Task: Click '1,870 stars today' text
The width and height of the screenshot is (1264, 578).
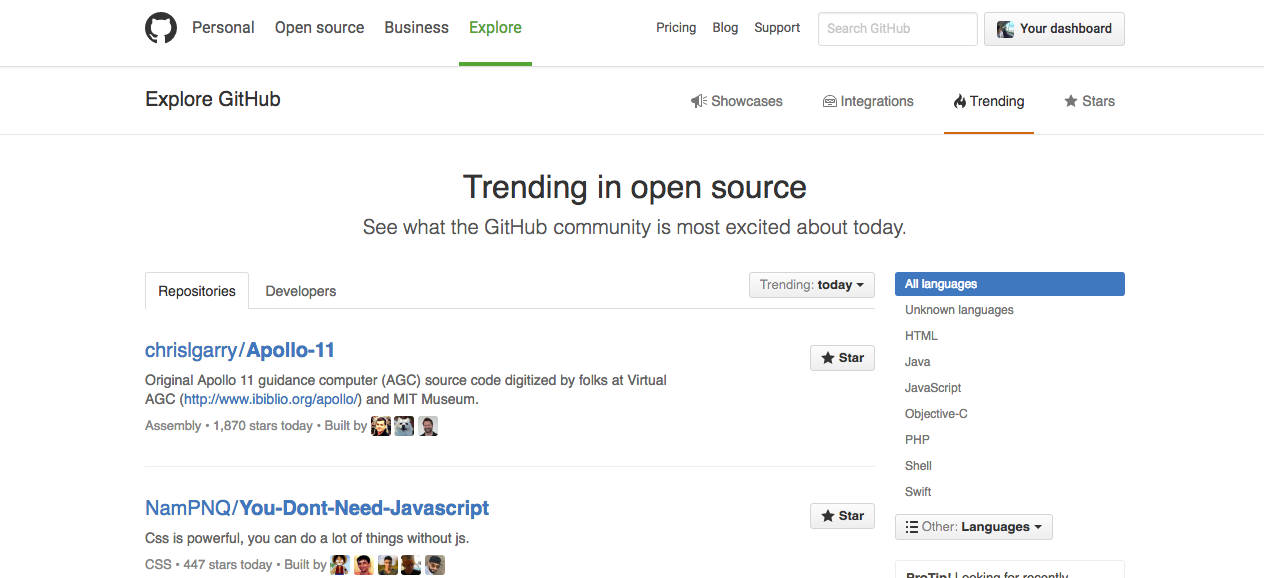Action: tap(263, 426)
